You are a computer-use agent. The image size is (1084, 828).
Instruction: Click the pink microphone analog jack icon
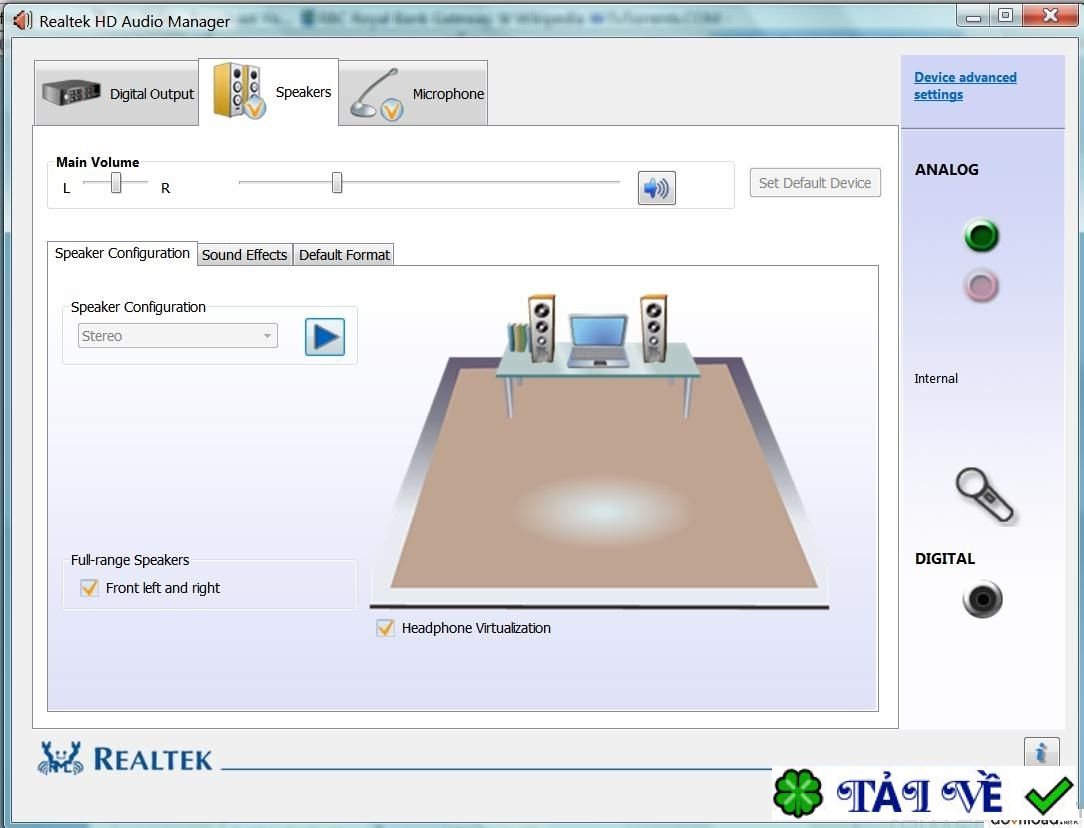point(980,285)
